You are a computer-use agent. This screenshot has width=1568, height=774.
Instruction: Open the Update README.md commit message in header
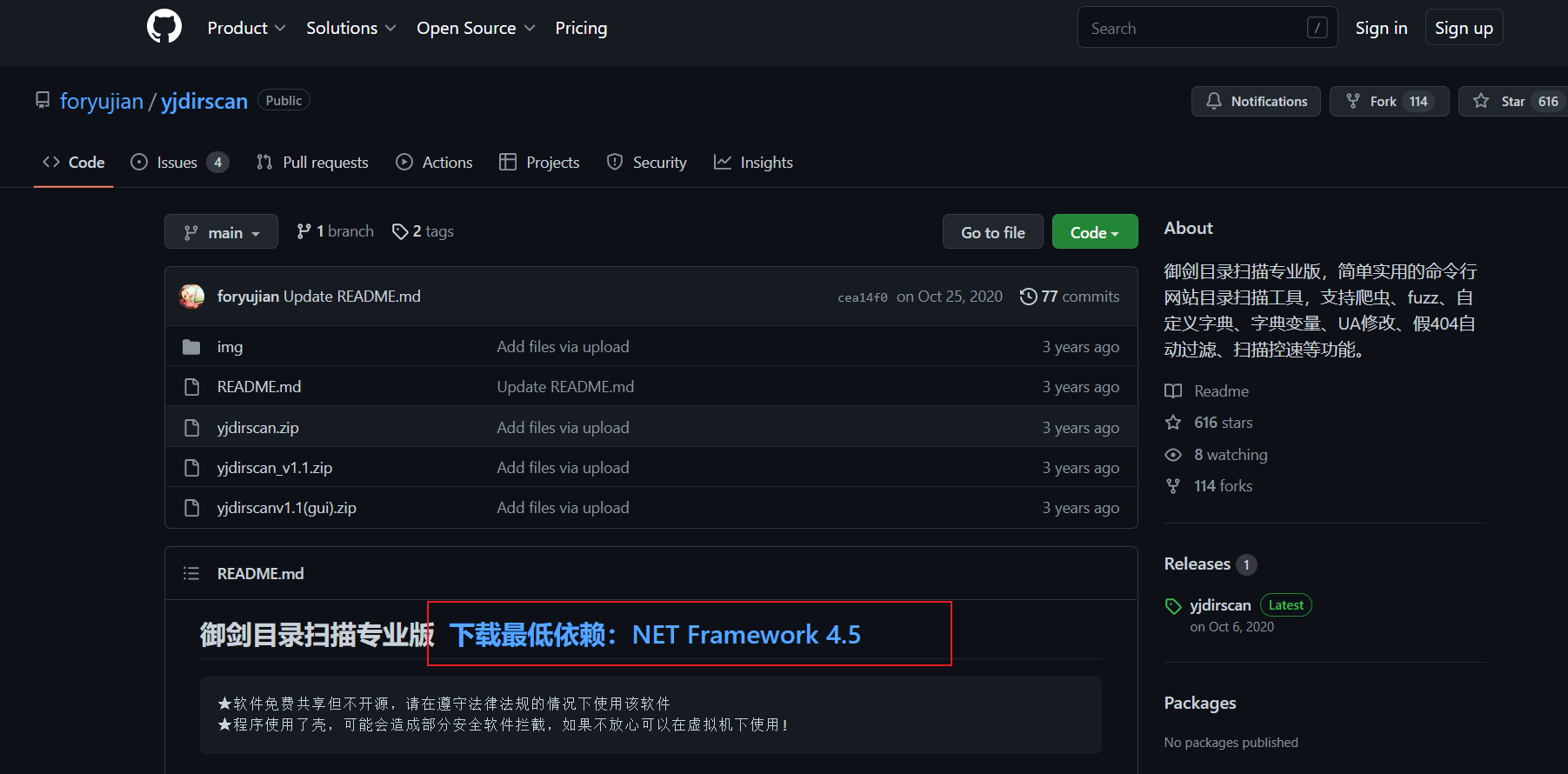[352, 297]
